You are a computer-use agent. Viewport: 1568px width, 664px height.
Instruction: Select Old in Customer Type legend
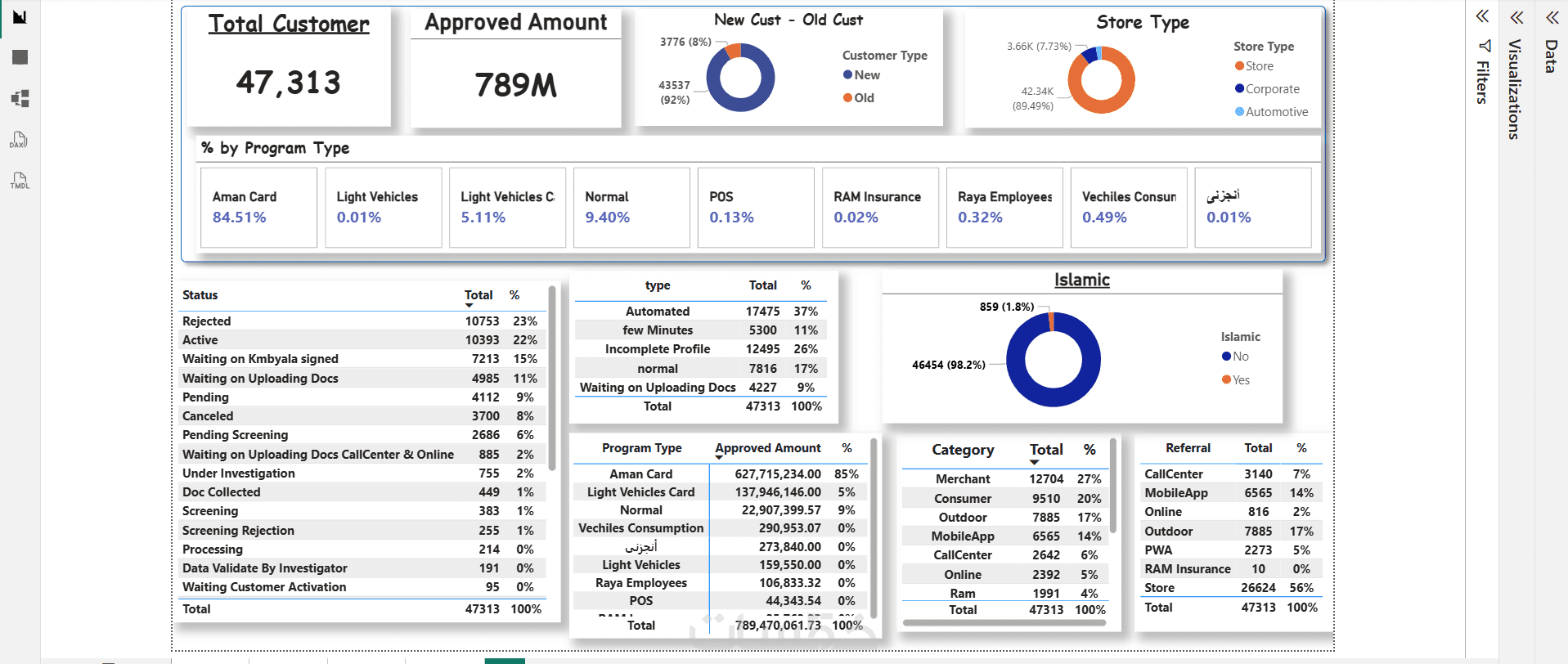(859, 98)
